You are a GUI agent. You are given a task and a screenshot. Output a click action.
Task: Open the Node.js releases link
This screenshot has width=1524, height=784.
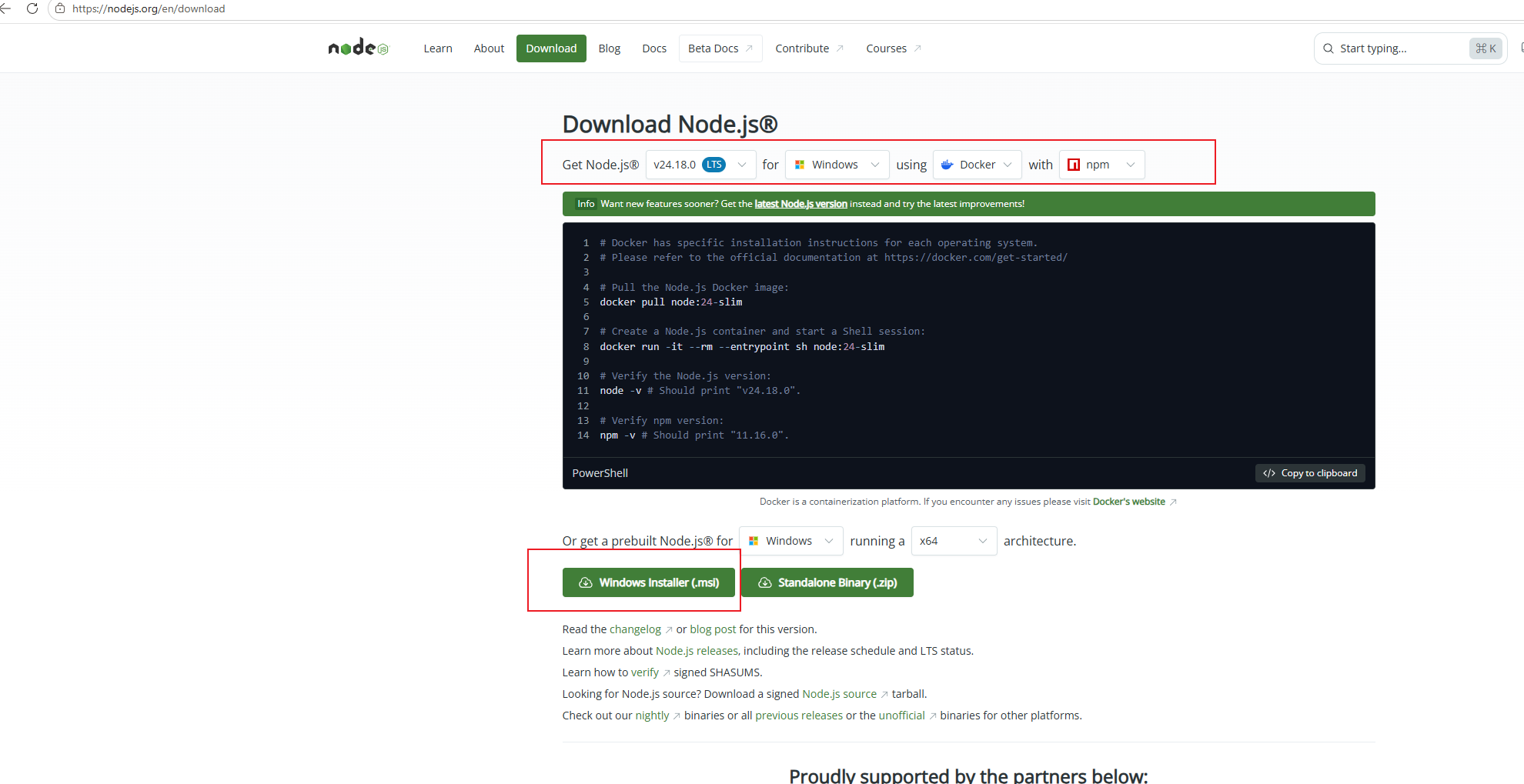tap(697, 651)
